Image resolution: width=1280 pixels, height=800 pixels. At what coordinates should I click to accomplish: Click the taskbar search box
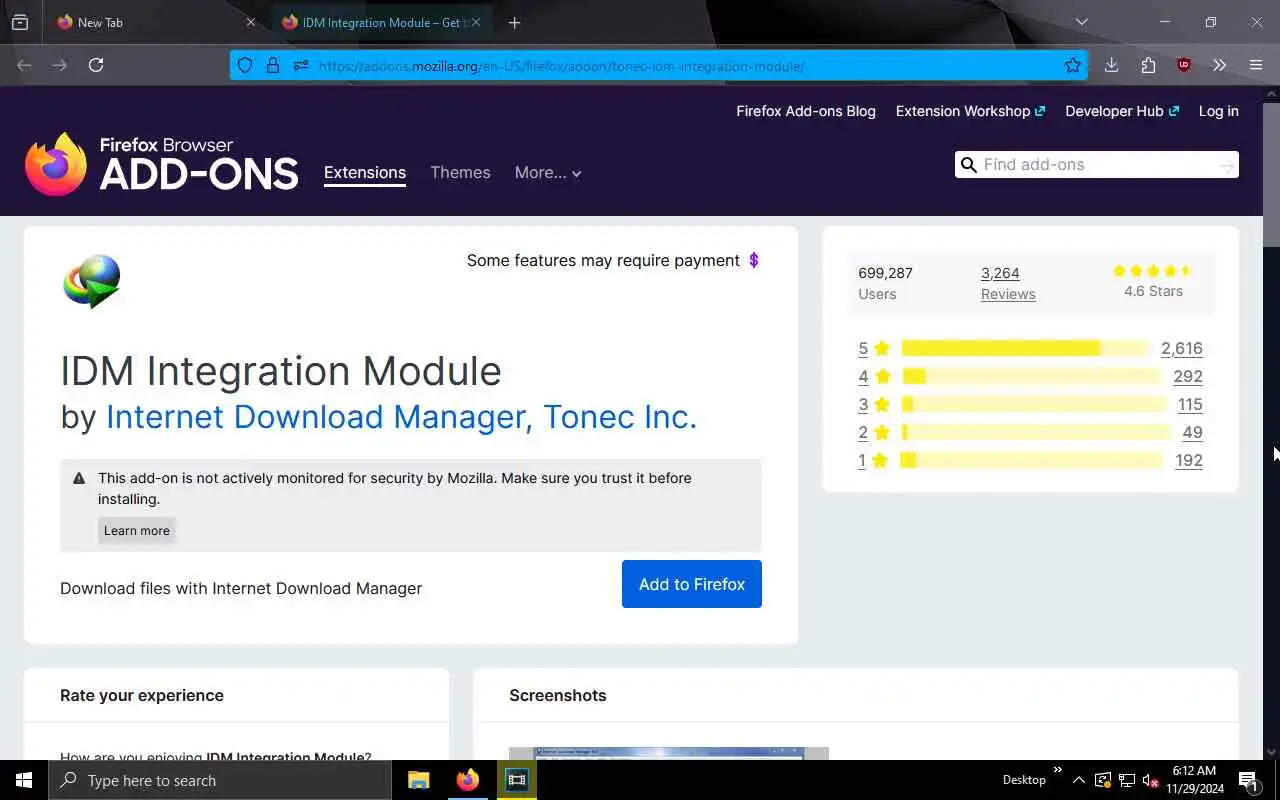point(220,780)
